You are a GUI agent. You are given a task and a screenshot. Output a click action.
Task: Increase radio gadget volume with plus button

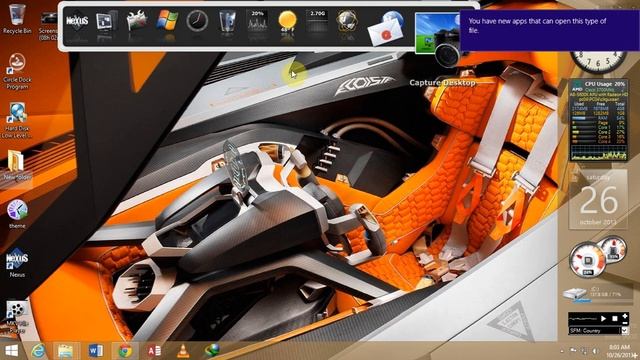pyautogui.click(x=624, y=316)
